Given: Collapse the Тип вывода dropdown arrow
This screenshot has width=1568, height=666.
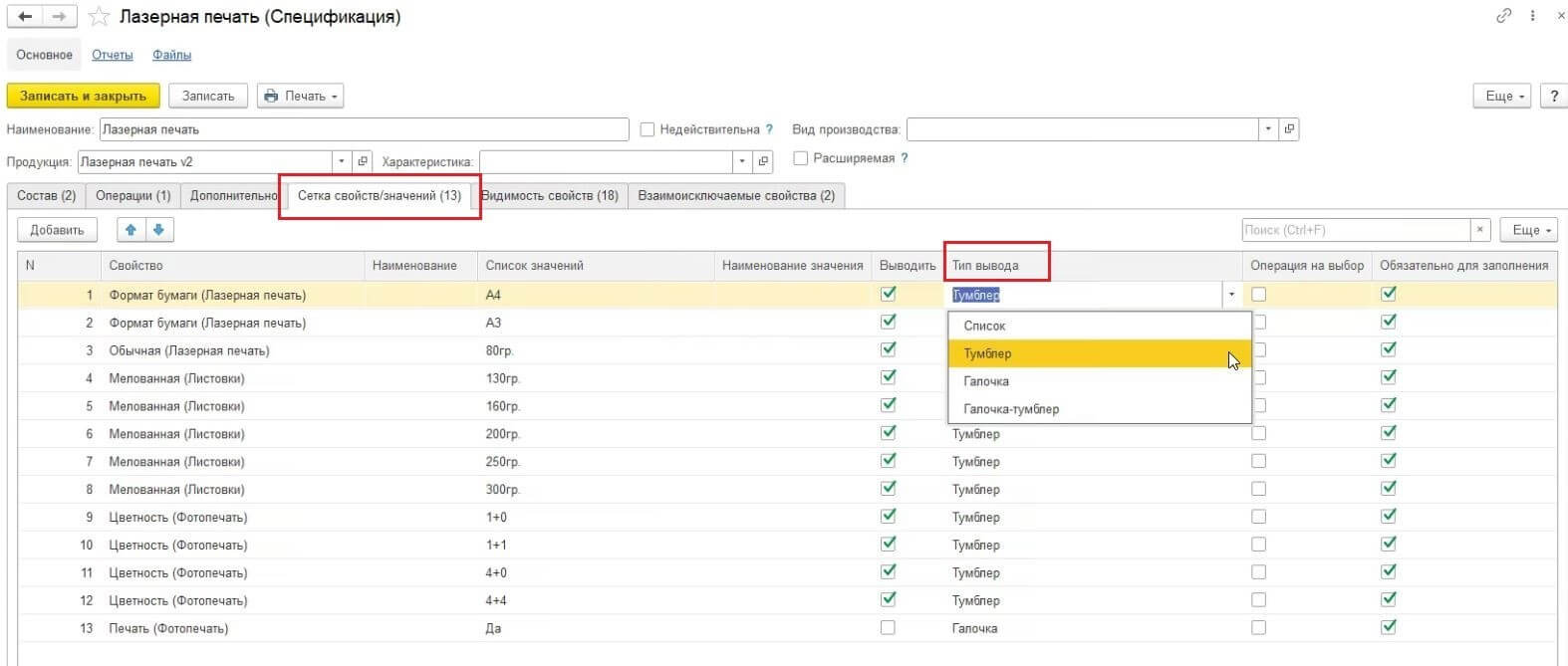Looking at the screenshot, I should [1231, 295].
